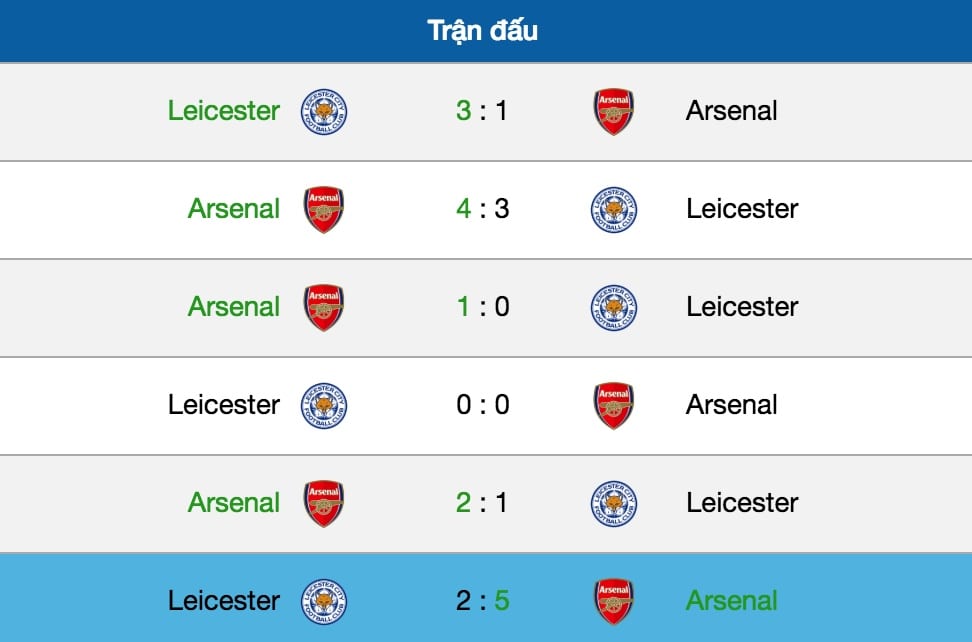This screenshot has height=642, width=972.
Task: Select the Arsenal crest in the 1:0 match
Action: pos(322,307)
